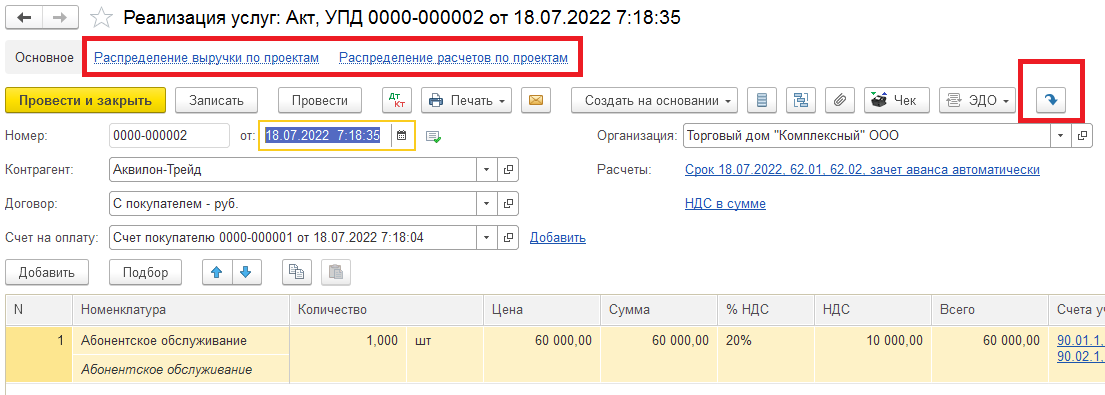The image size is (1105, 395).
Task: Click the Записать button
Action: [216, 100]
